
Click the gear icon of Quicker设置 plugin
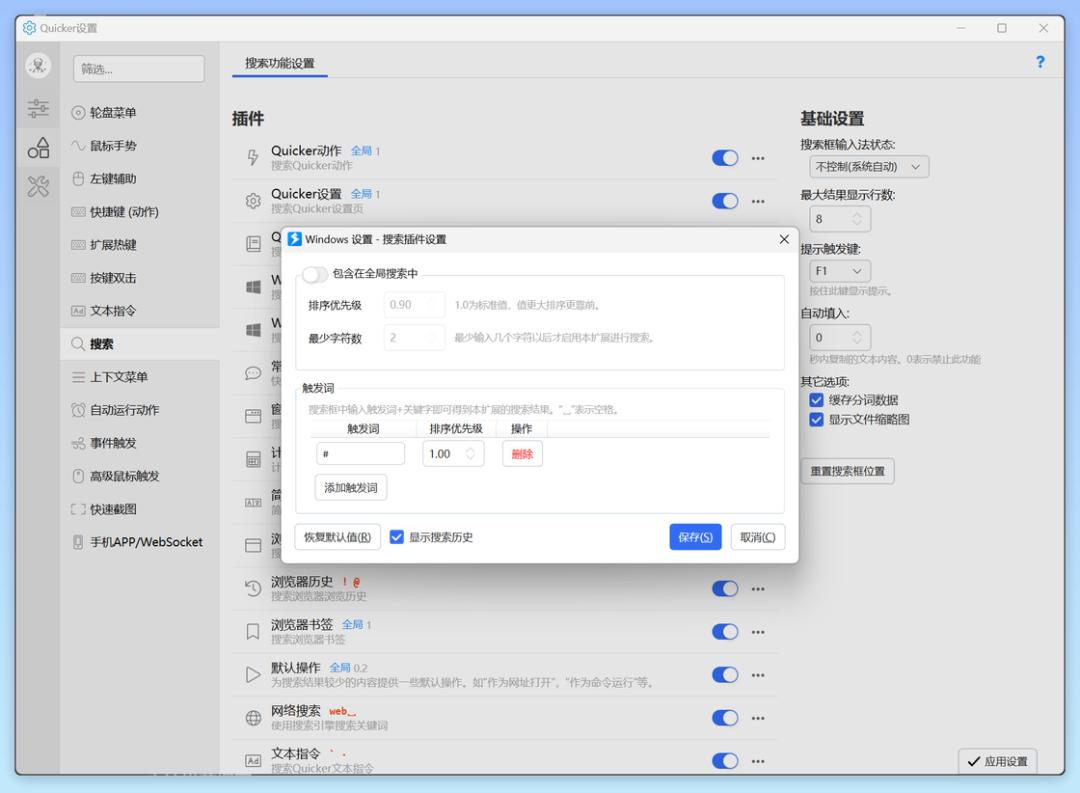253,200
